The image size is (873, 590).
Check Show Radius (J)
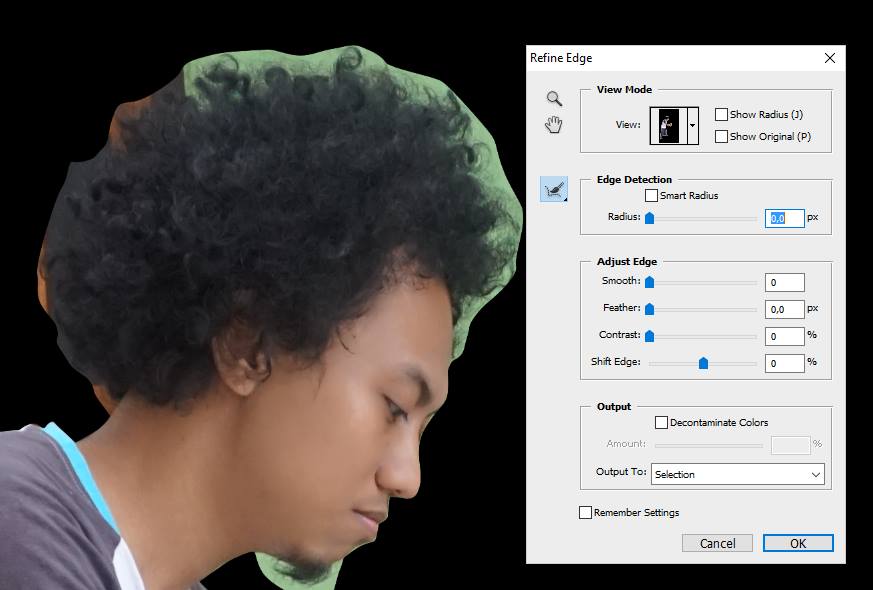pyautogui.click(x=721, y=114)
